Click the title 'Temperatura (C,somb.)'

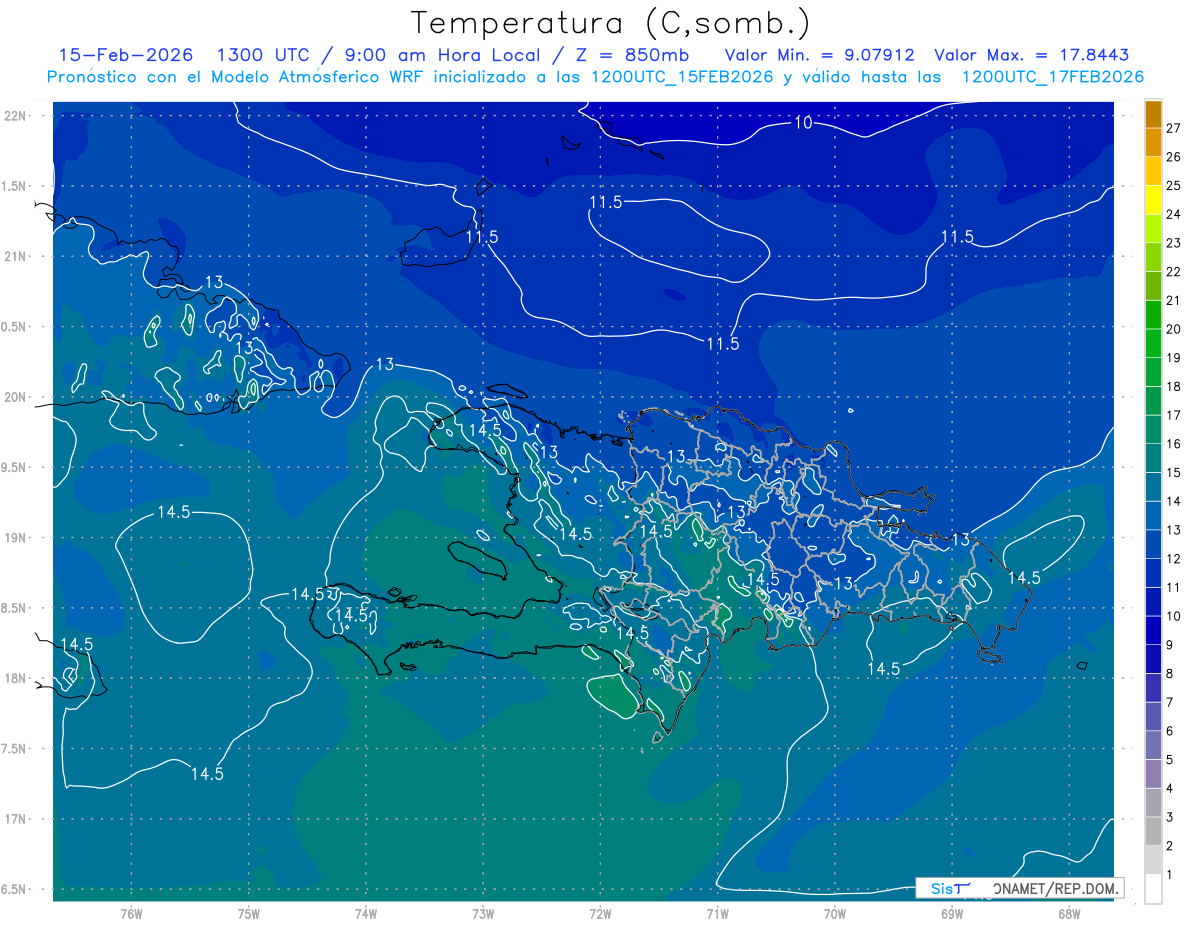click(611, 24)
